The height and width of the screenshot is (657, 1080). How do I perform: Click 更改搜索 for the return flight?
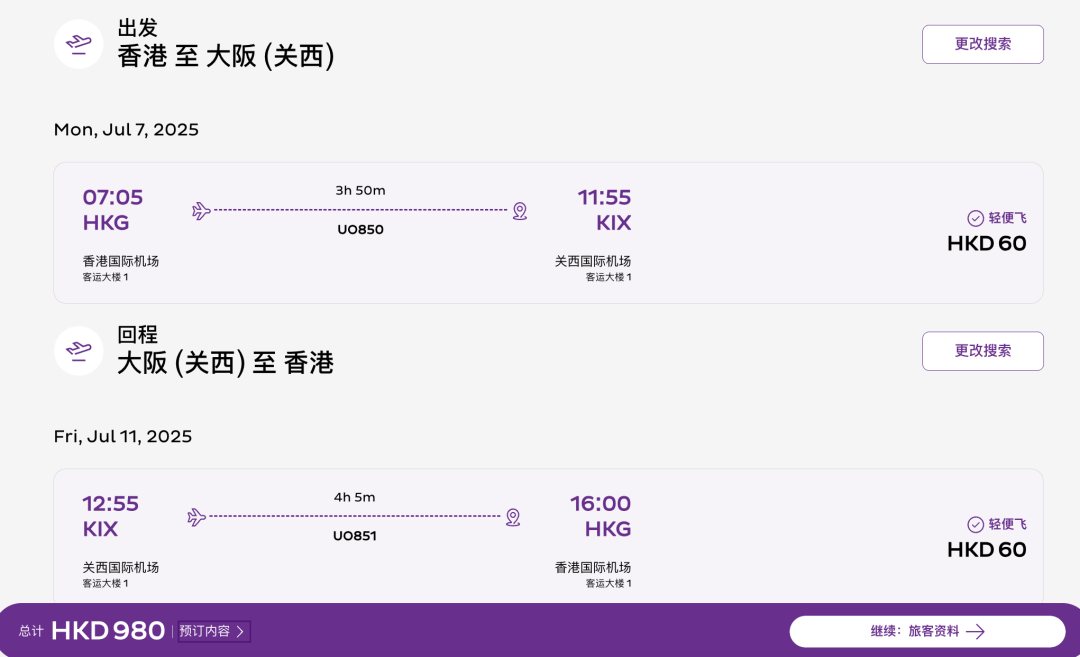coord(983,351)
